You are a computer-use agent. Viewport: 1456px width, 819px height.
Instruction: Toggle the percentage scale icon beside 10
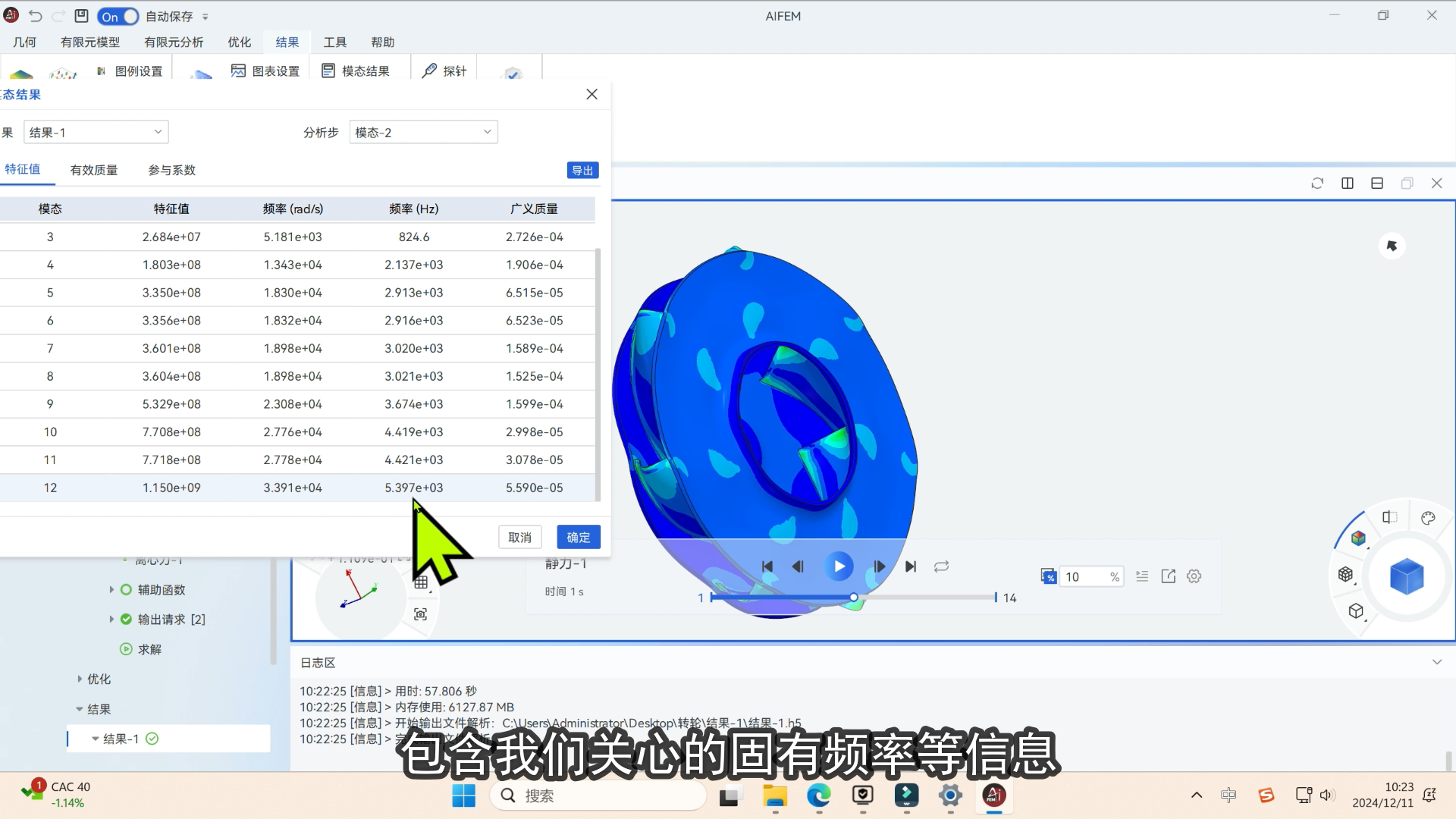coord(1048,576)
